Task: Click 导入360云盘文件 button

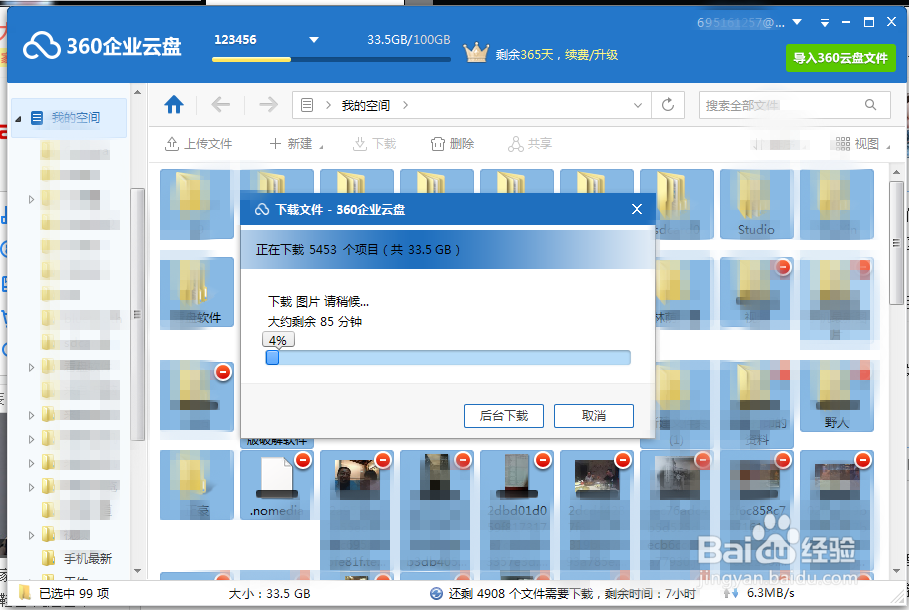Action: pyautogui.click(x=841, y=58)
